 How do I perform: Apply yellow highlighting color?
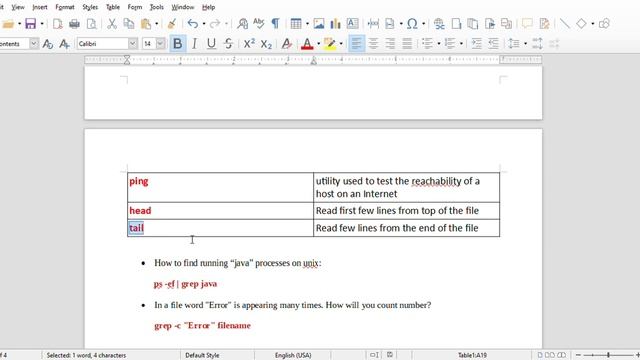(x=329, y=44)
